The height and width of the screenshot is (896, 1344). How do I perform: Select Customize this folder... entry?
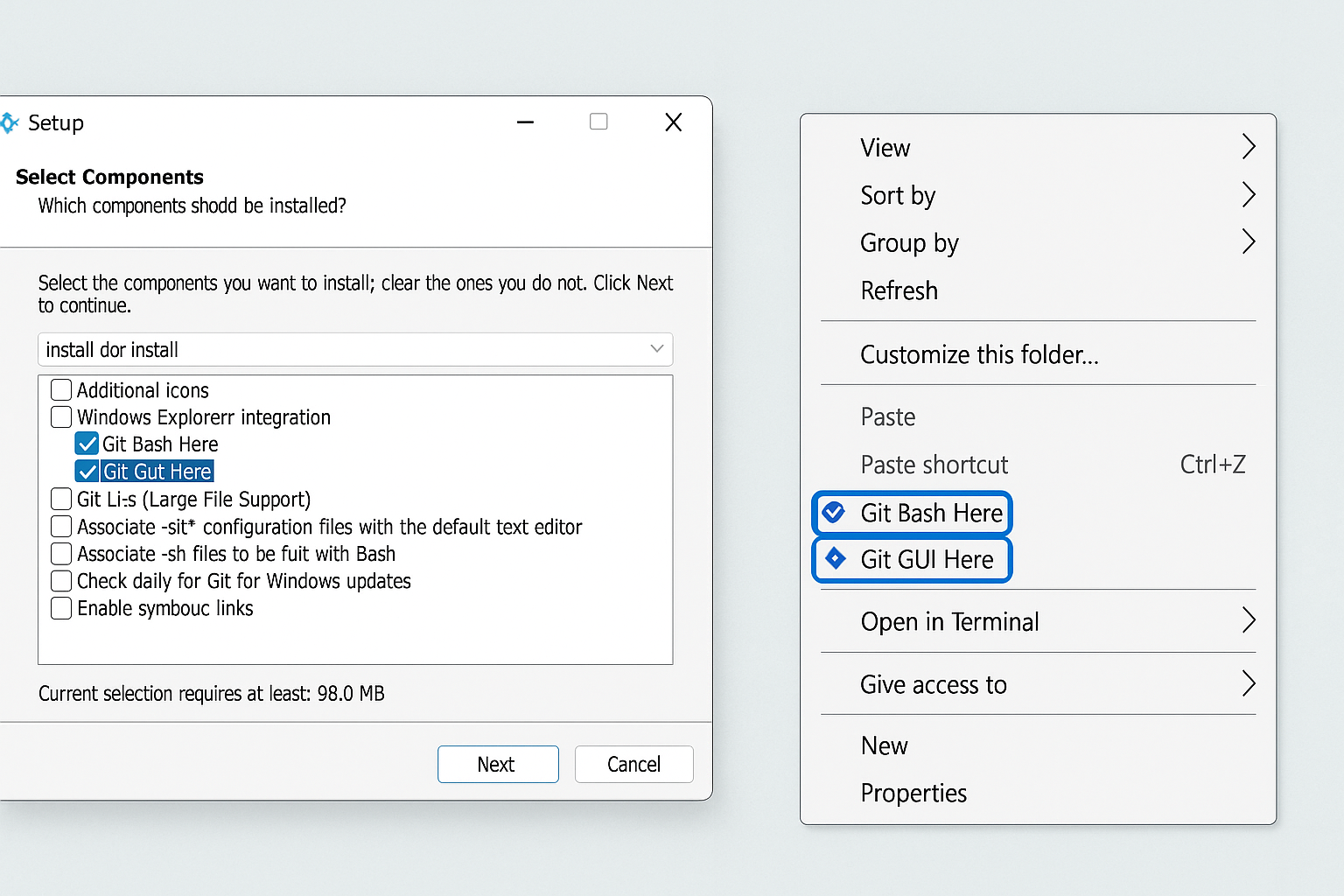tap(1038, 353)
